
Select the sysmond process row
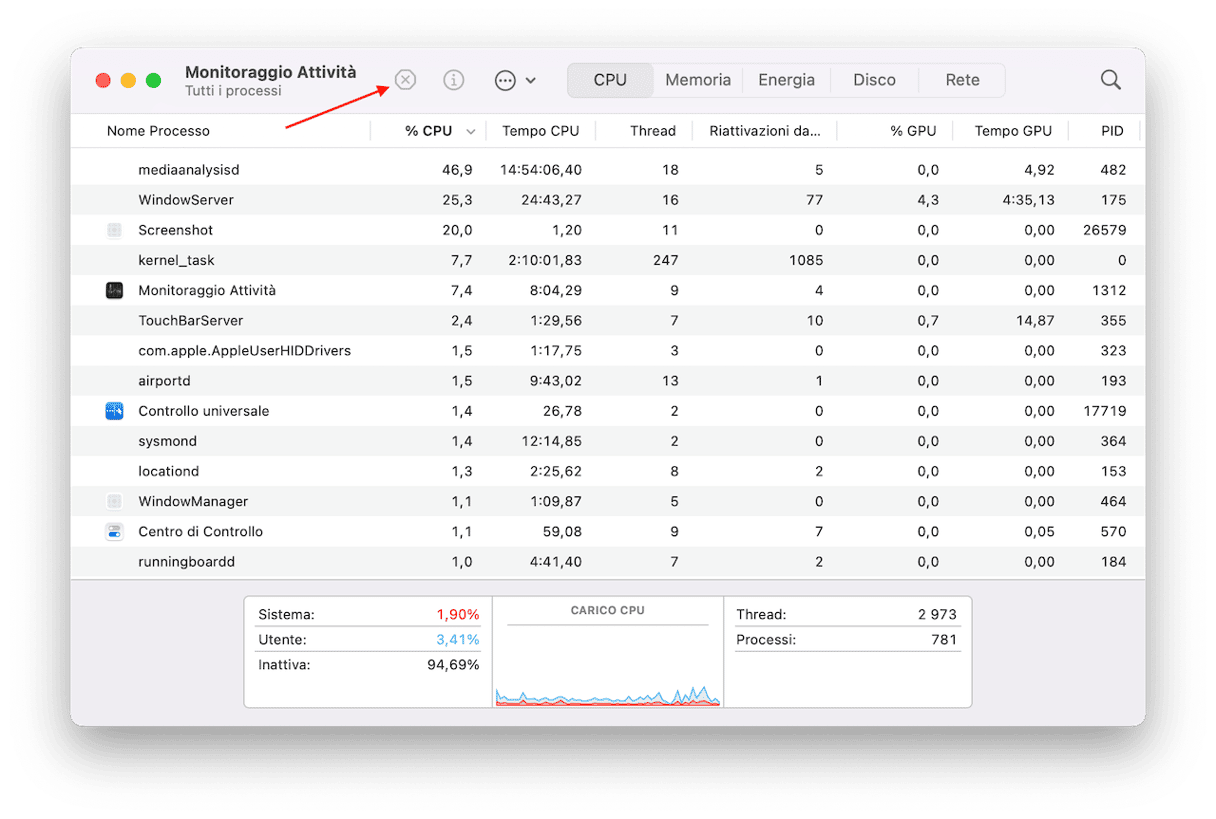pos(608,441)
